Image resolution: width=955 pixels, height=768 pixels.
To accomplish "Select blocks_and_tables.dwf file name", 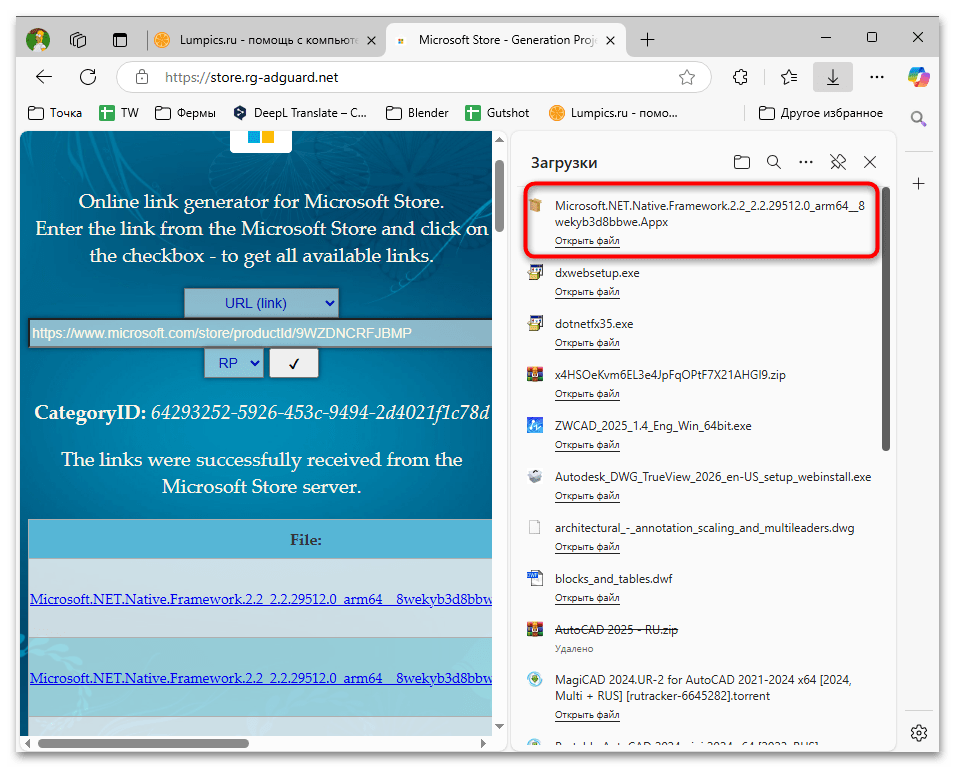I will tap(613, 579).
